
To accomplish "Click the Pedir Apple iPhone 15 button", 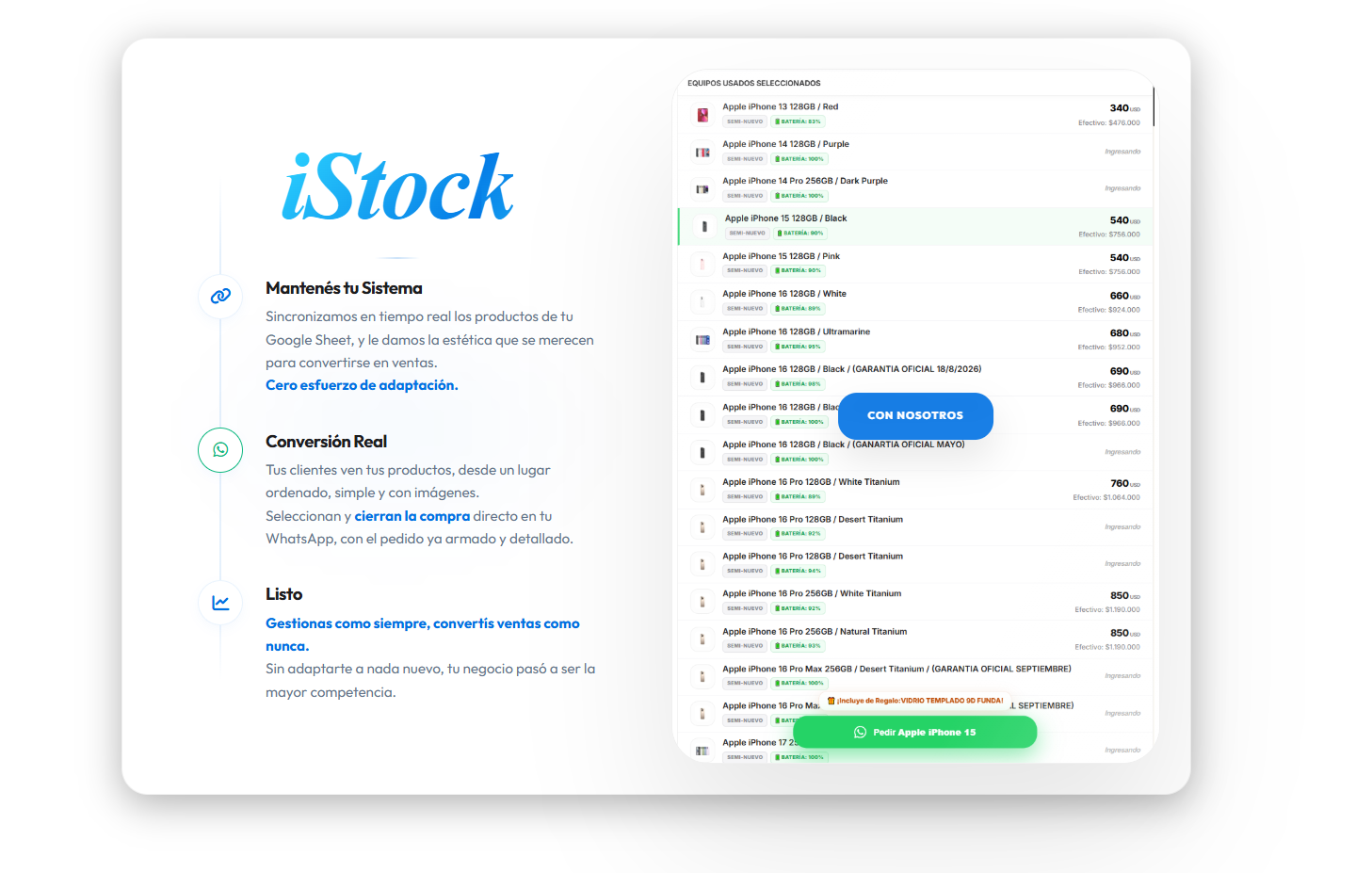I will 914,732.
